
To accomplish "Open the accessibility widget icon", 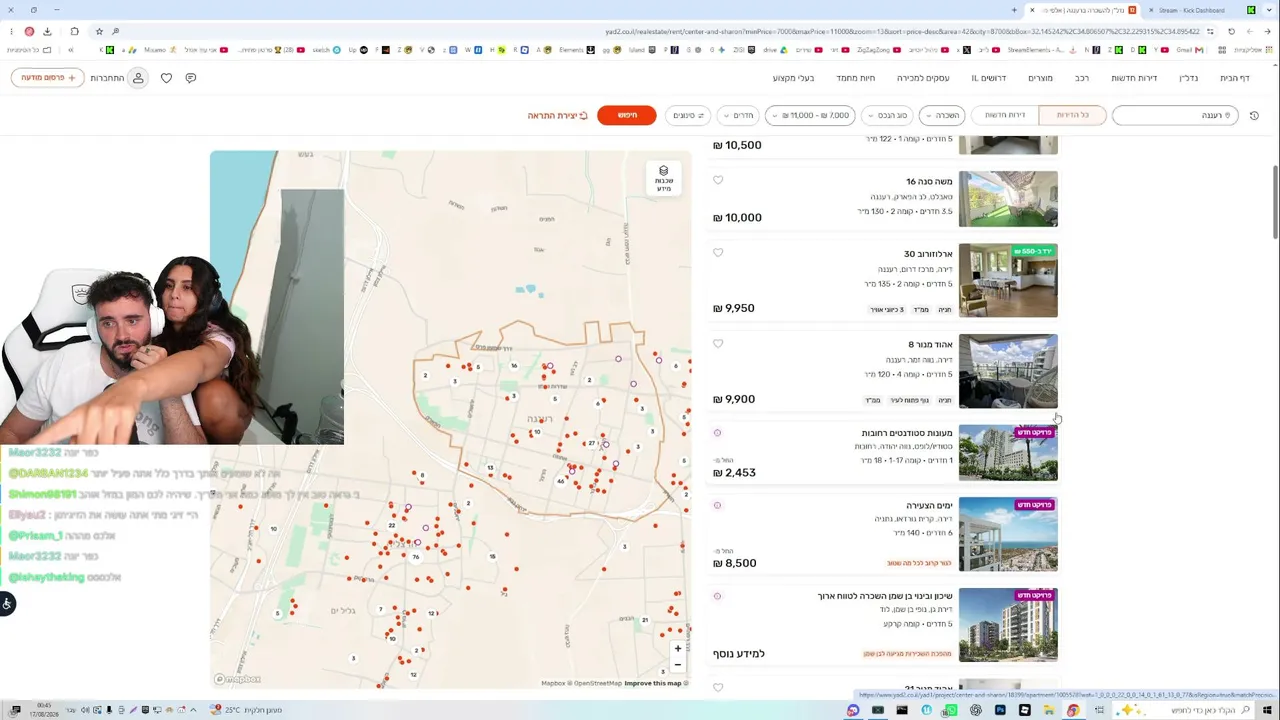I will point(7,603).
